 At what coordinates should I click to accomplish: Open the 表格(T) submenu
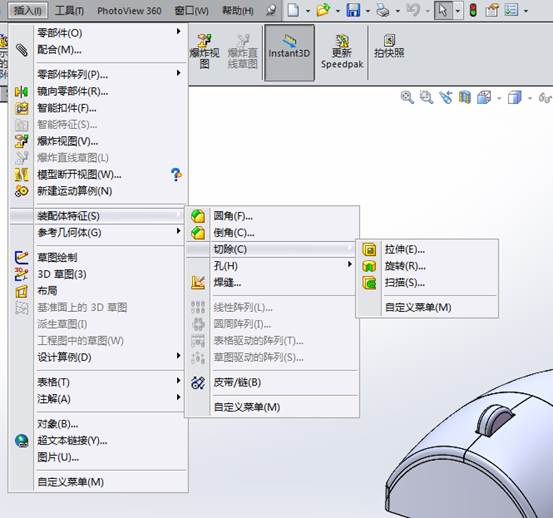tap(98, 382)
